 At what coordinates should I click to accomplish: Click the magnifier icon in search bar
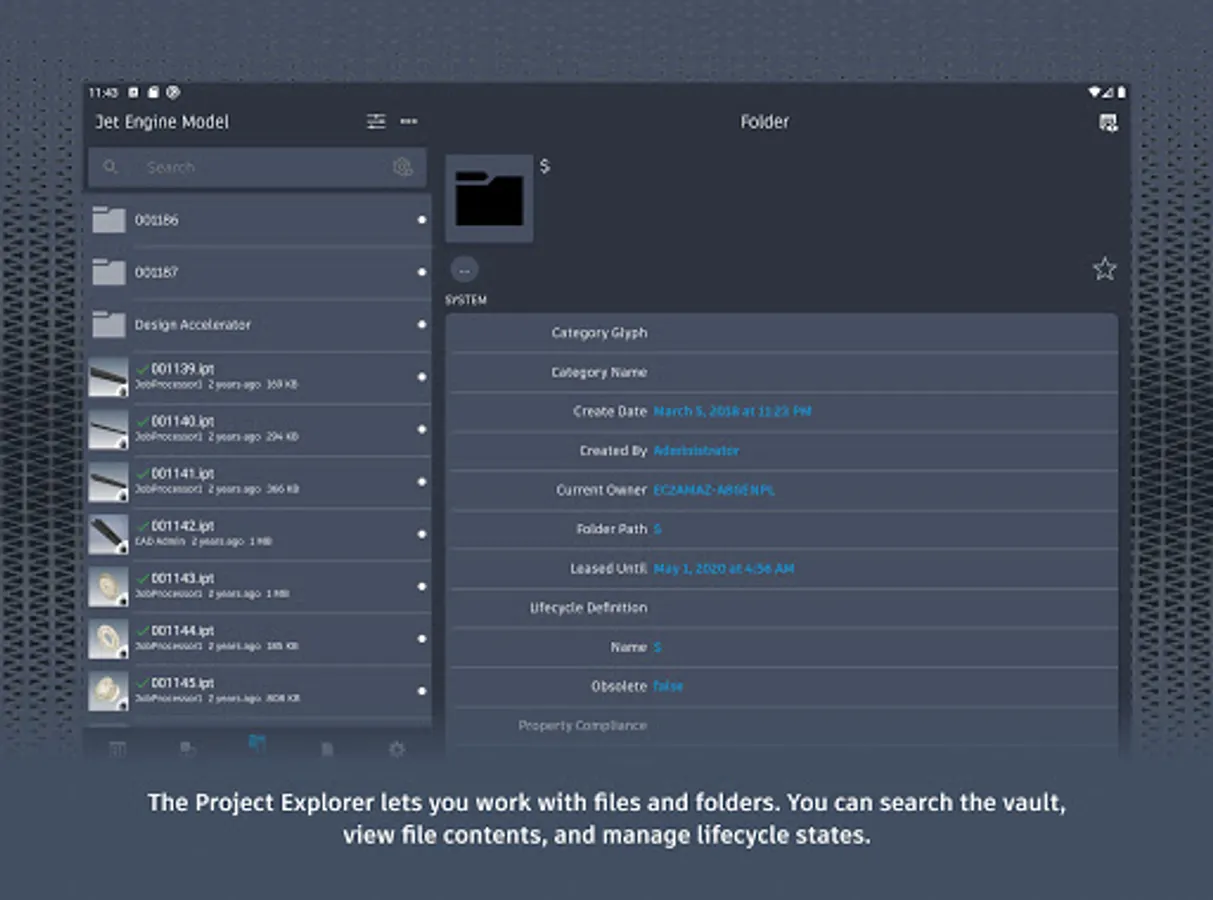coord(111,167)
